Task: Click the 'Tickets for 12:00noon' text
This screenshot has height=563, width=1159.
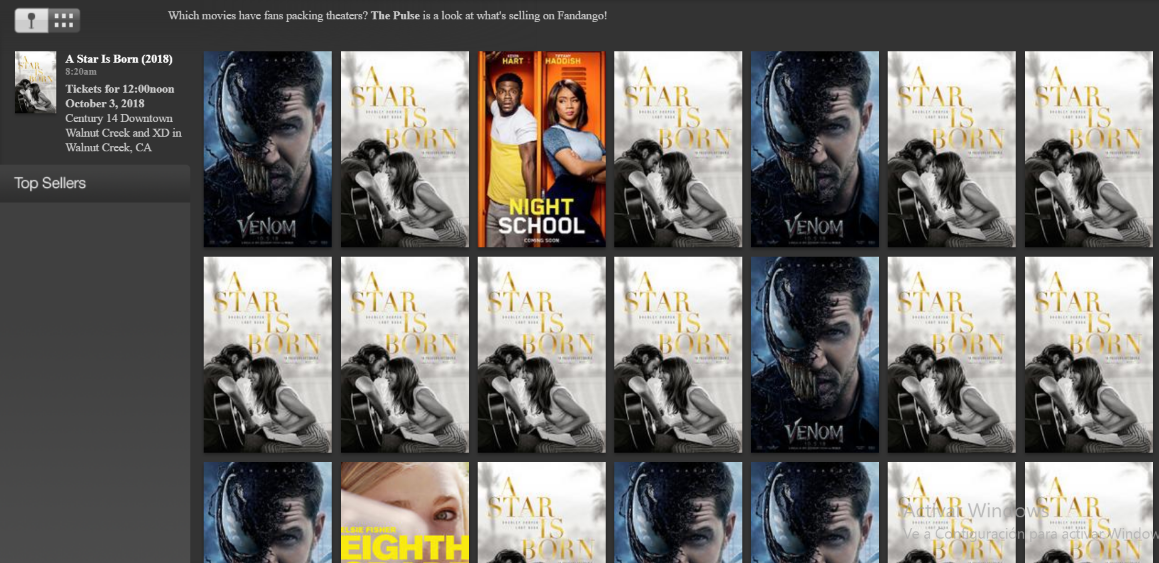Action: (120, 89)
